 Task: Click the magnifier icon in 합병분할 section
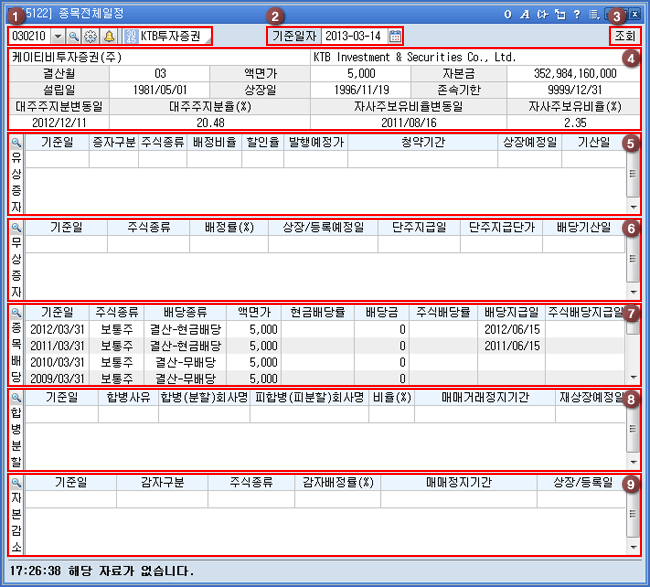(x=16, y=398)
